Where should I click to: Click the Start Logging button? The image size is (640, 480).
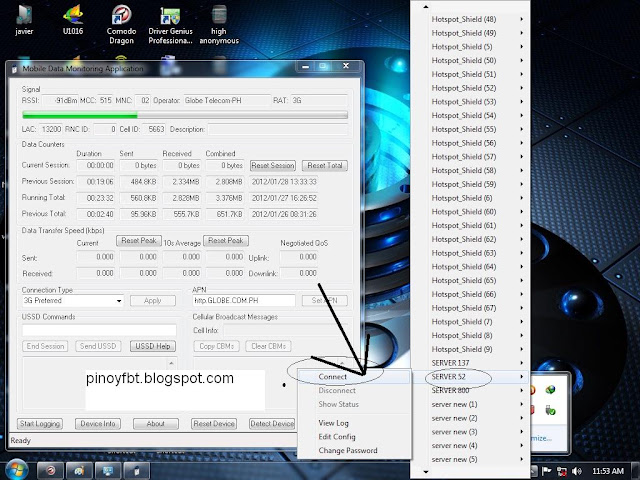40,424
